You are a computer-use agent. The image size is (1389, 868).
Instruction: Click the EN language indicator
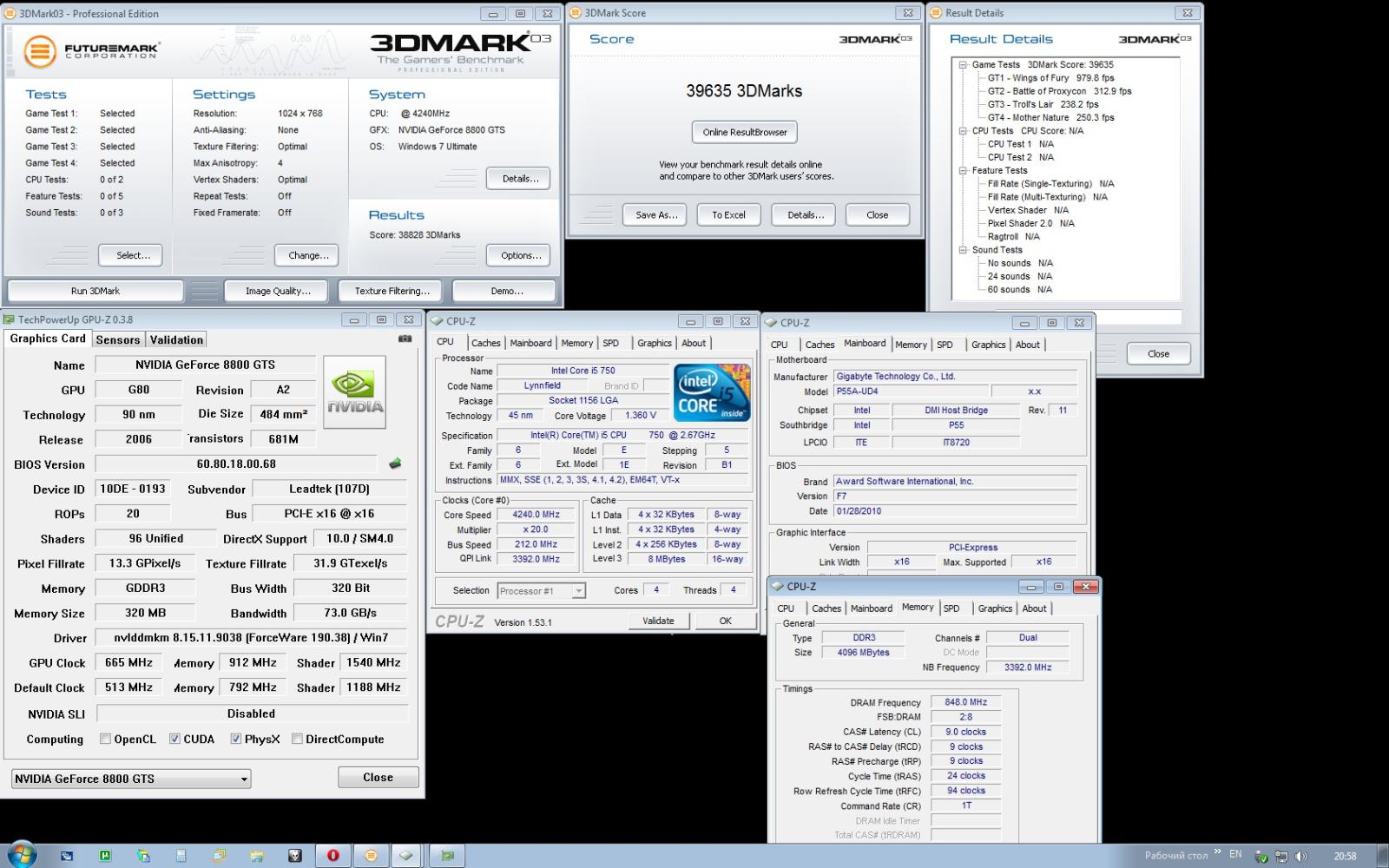(x=1235, y=854)
